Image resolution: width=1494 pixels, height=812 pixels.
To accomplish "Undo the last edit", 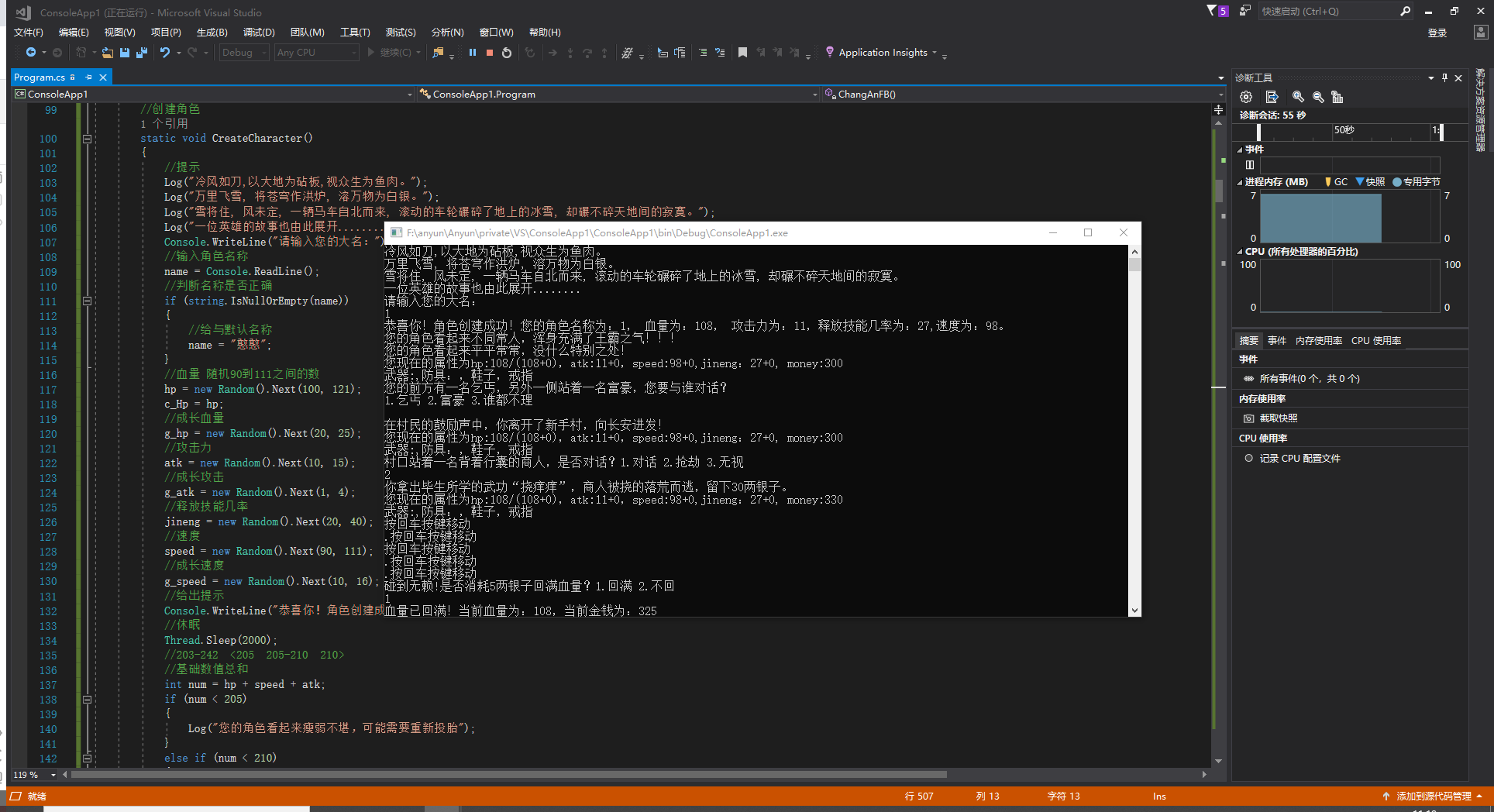I will click(165, 53).
